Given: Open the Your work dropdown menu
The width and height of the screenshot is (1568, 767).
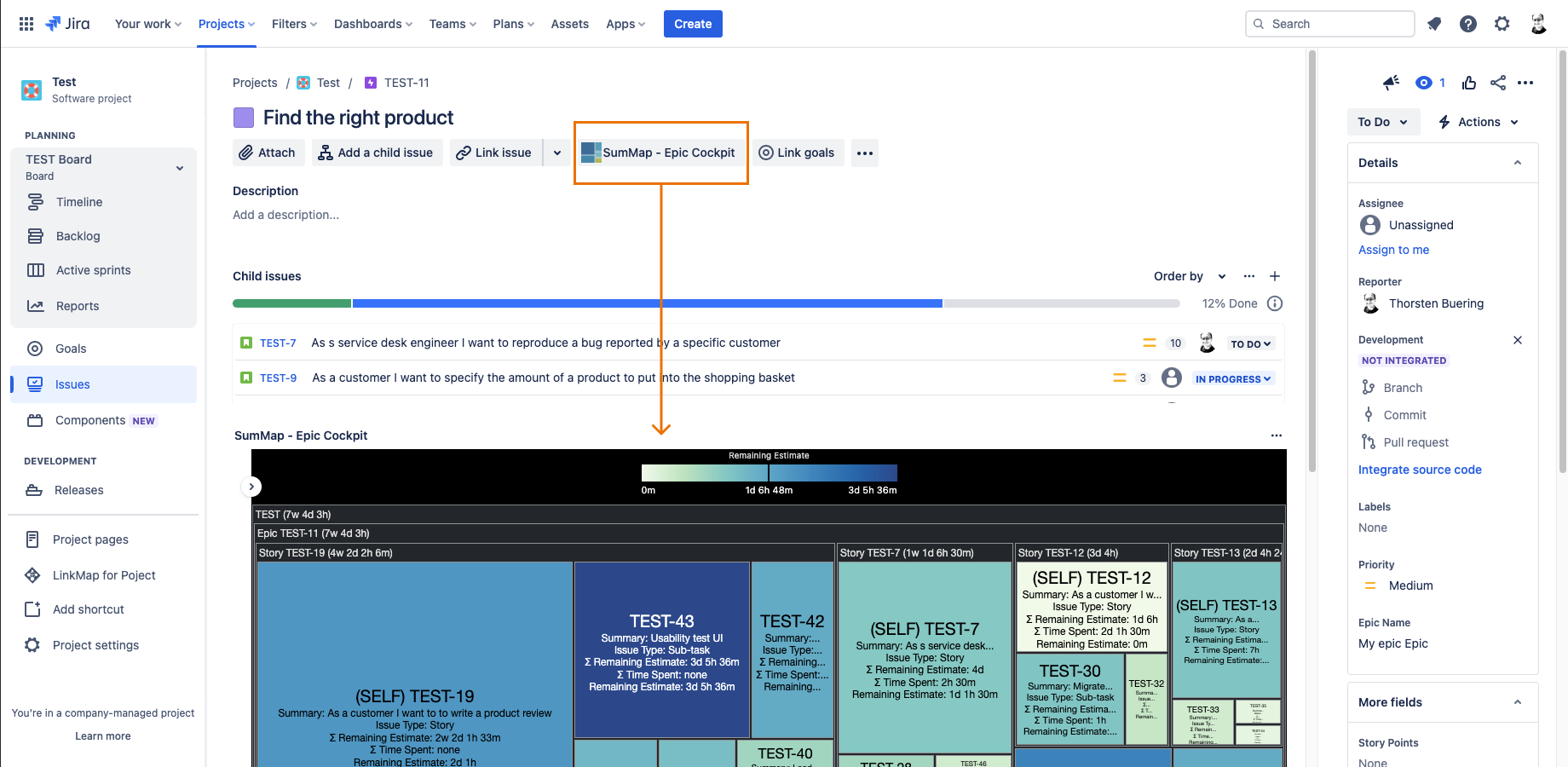Looking at the screenshot, I should point(148,24).
